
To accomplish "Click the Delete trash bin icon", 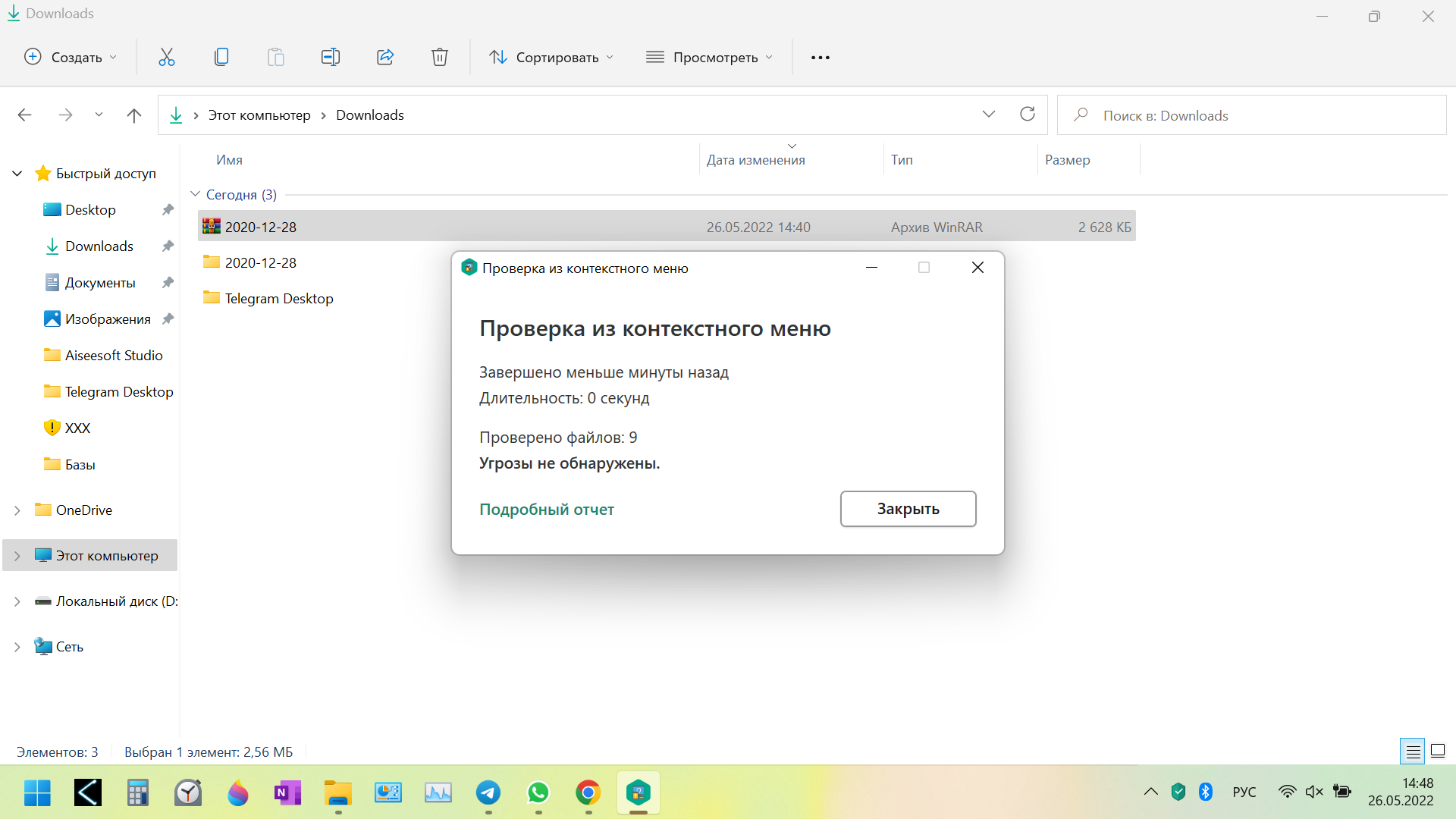I will [x=440, y=57].
